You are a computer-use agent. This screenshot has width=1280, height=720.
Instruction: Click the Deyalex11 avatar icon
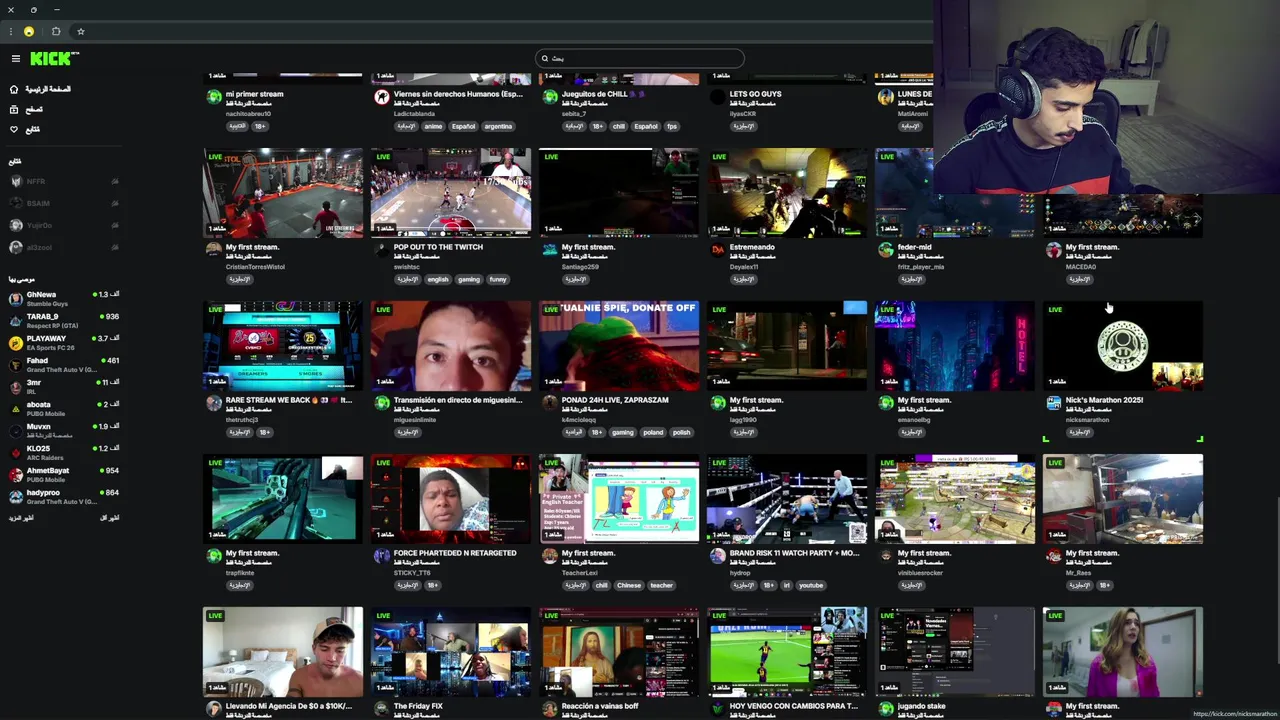tap(718, 250)
